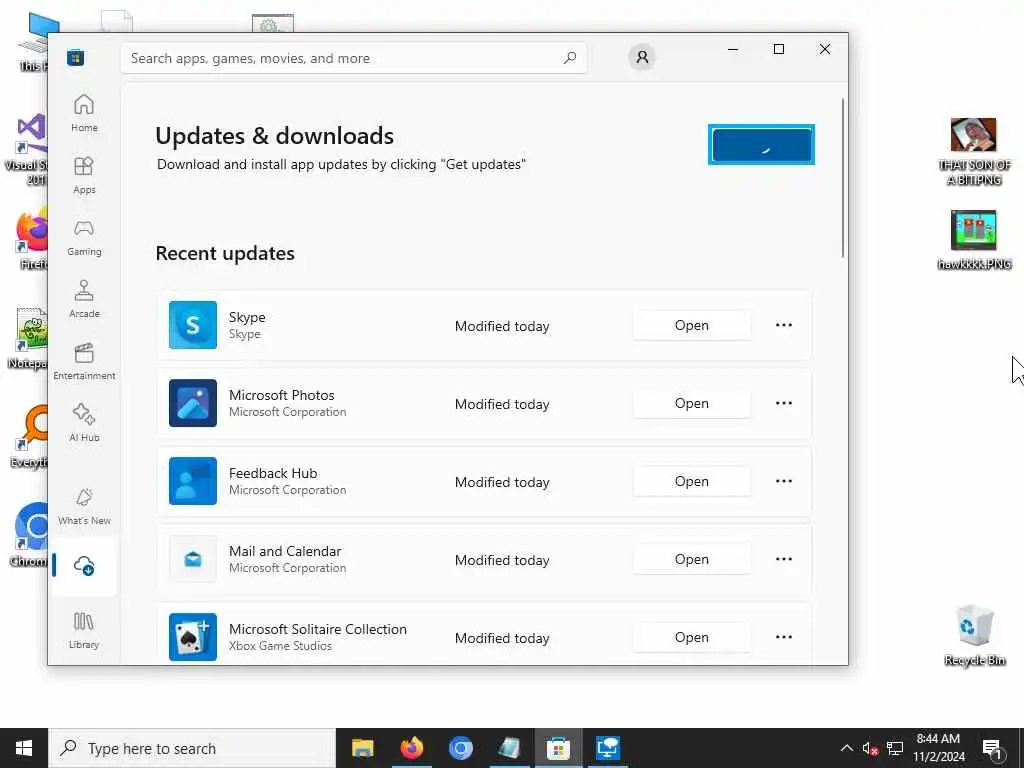Click Modified today text in Skype row
Screen dimensions: 1024x768
pos(502,326)
